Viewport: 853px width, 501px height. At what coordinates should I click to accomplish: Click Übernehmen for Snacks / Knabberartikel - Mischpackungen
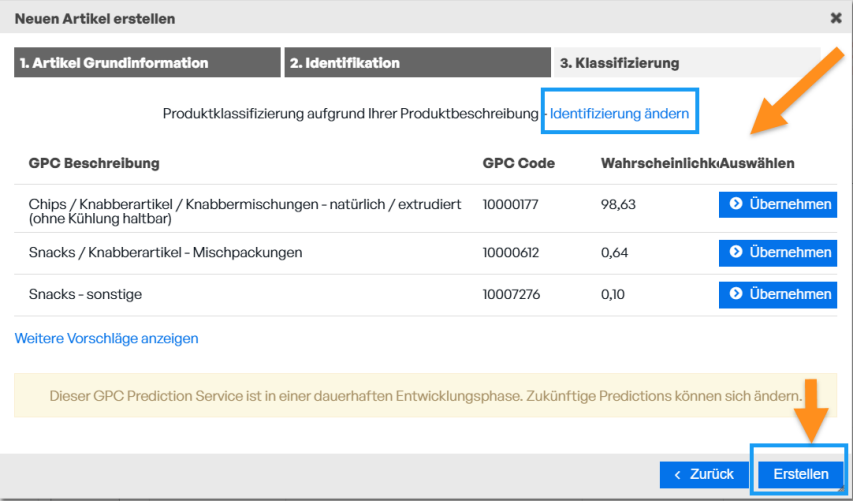coord(777,253)
